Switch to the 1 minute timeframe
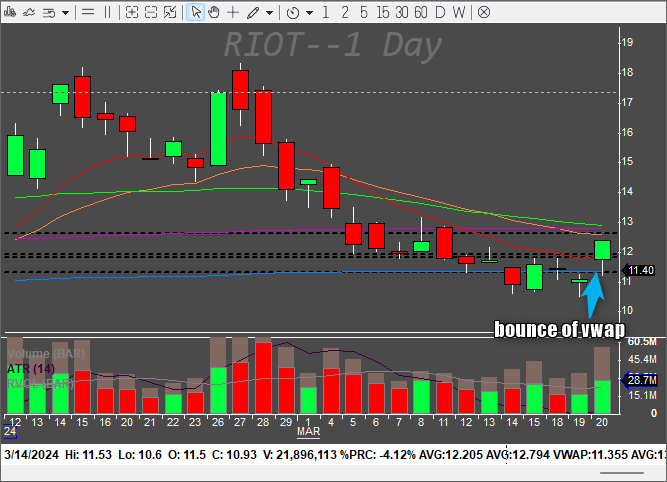This screenshot has width=667, height=482. 325,12
